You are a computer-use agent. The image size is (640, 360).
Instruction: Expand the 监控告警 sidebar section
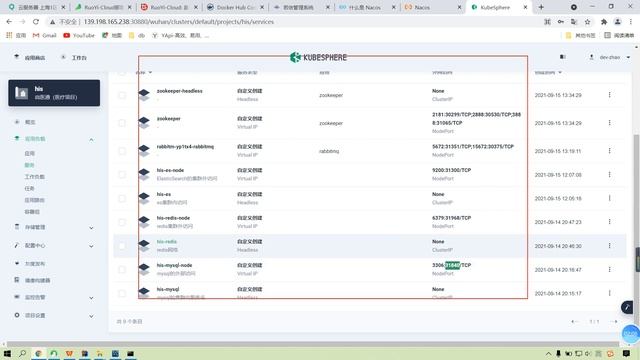[x=91, y=298]
